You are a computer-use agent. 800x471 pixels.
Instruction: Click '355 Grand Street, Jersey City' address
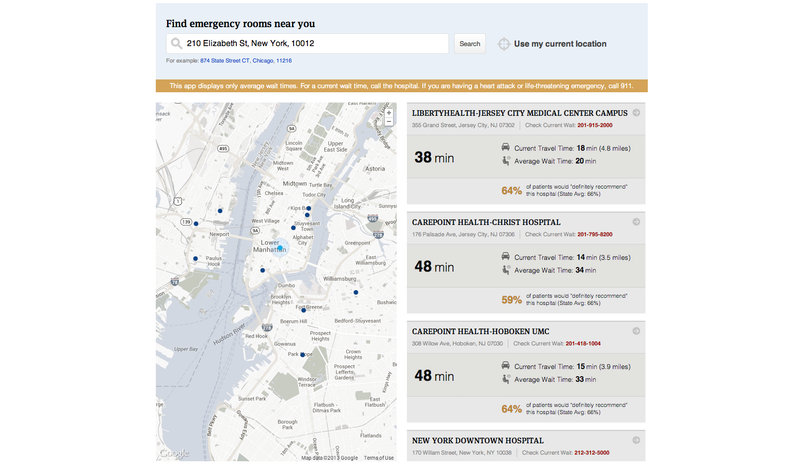(x=463, y=125)
